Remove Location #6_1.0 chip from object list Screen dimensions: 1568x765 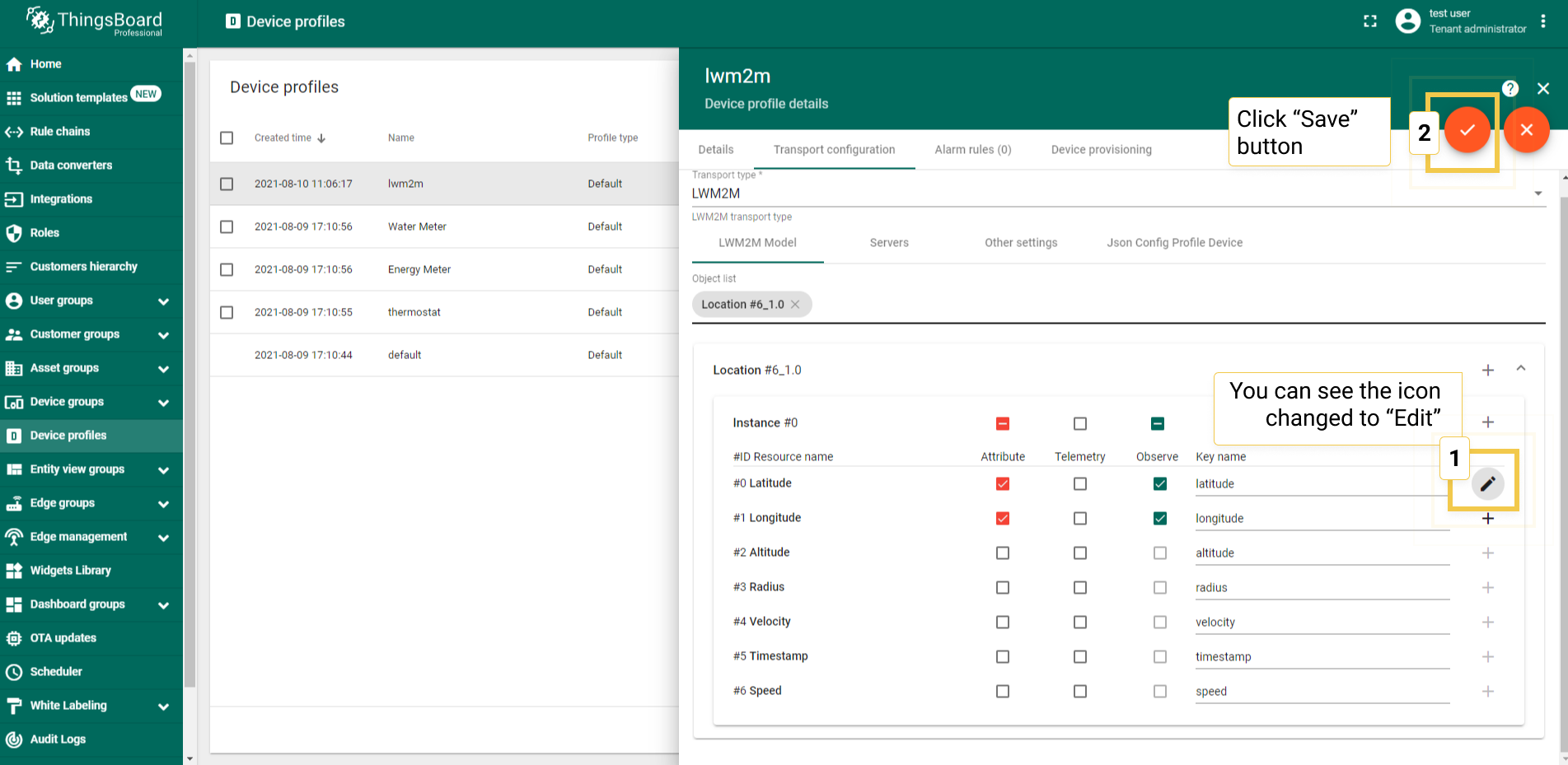pyautogui.click(x=795, y=305)
